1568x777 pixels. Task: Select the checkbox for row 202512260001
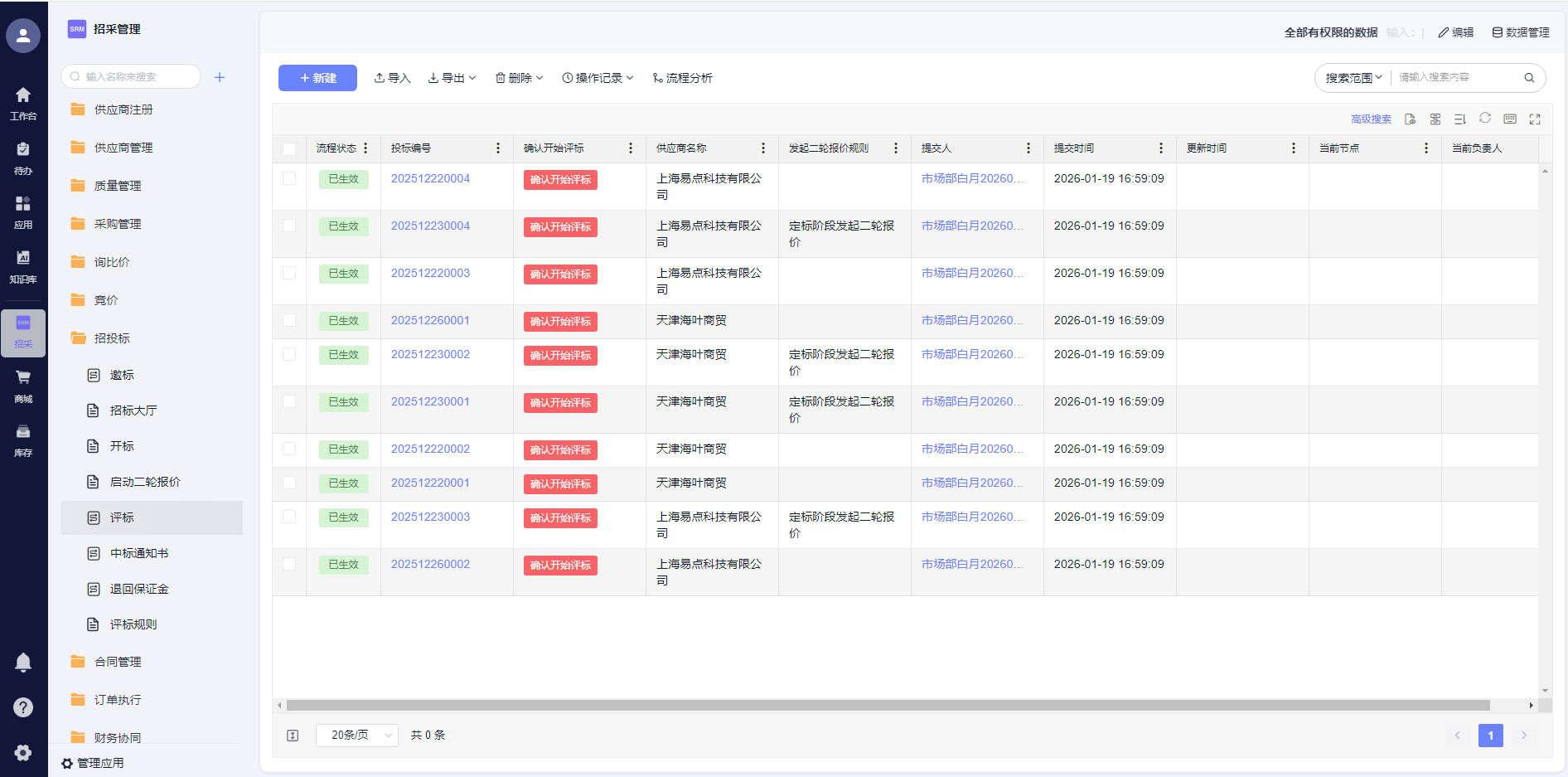(289, 320)
